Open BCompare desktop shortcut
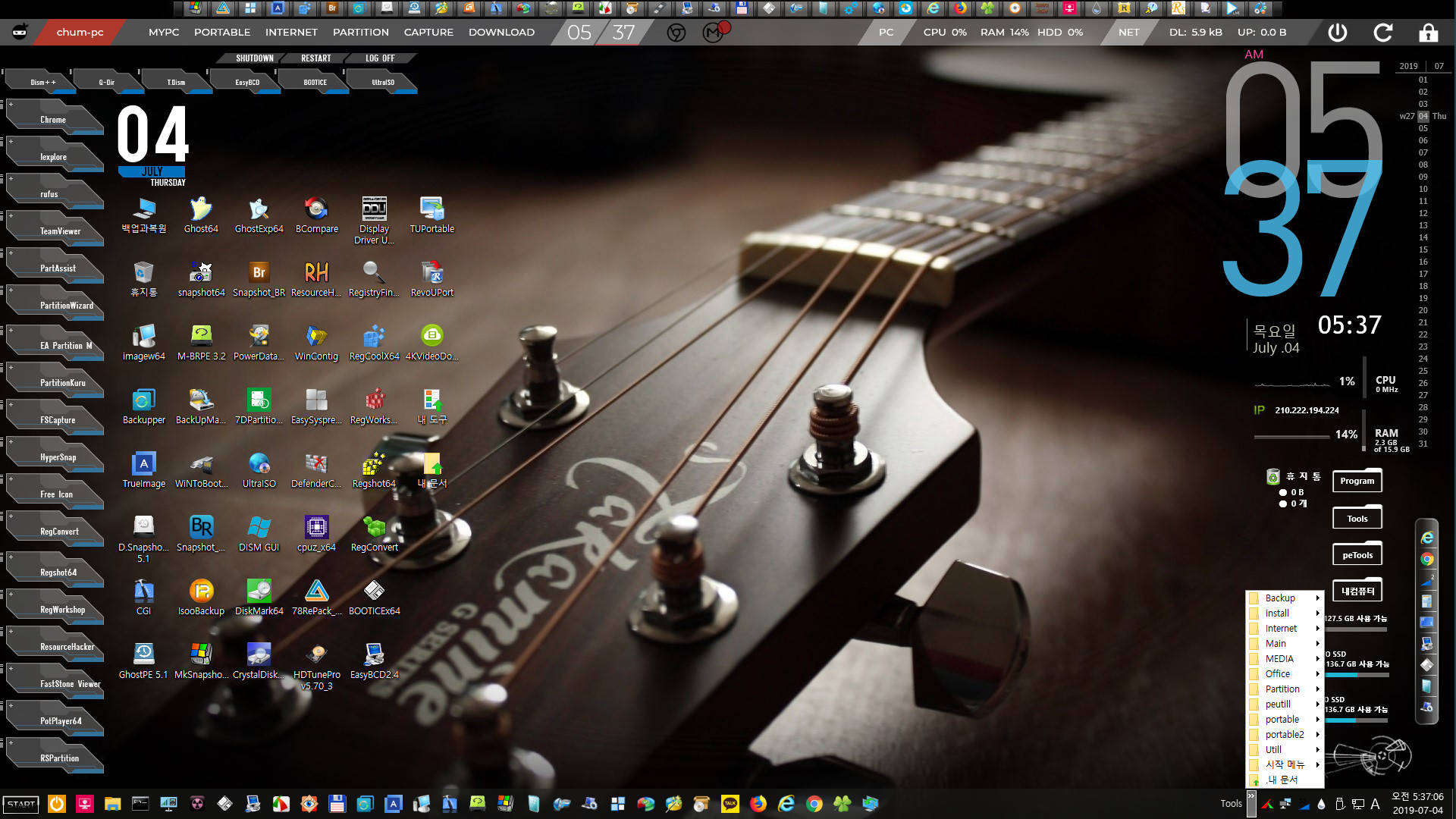This screenshot has height=819, width=1456. [x=316, y=215]
